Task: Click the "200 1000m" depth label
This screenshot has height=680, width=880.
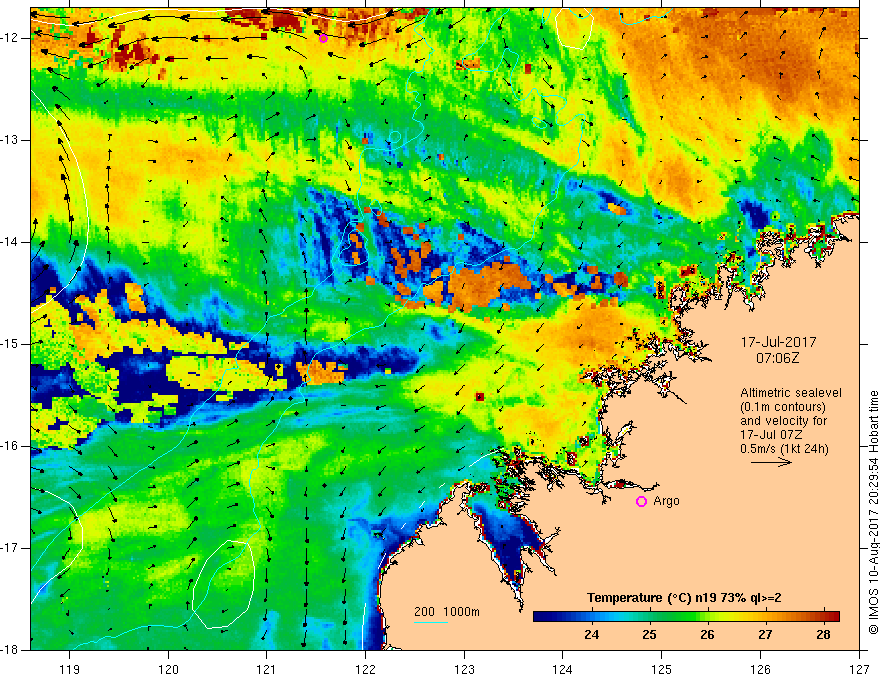Action: tap(447, 612)
